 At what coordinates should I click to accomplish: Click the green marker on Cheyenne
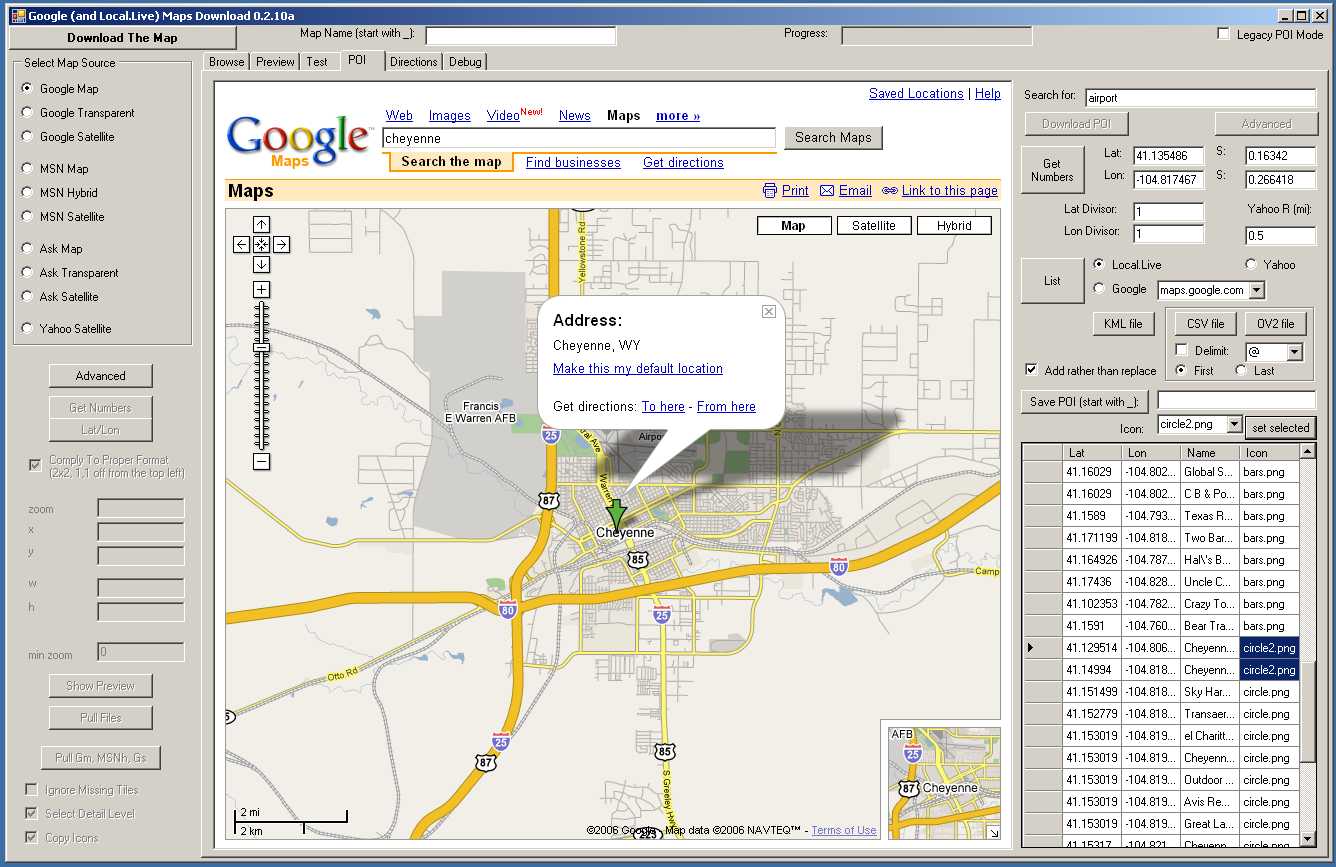(x=616, y=512)
